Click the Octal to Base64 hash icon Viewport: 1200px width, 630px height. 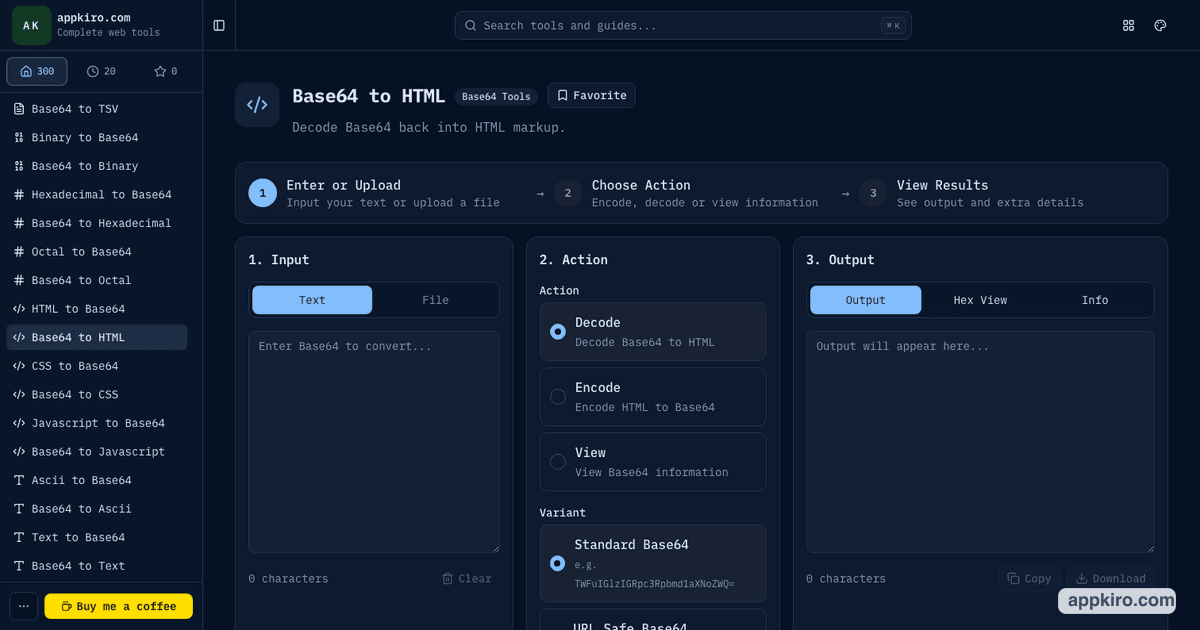click(x=19, y=251)
